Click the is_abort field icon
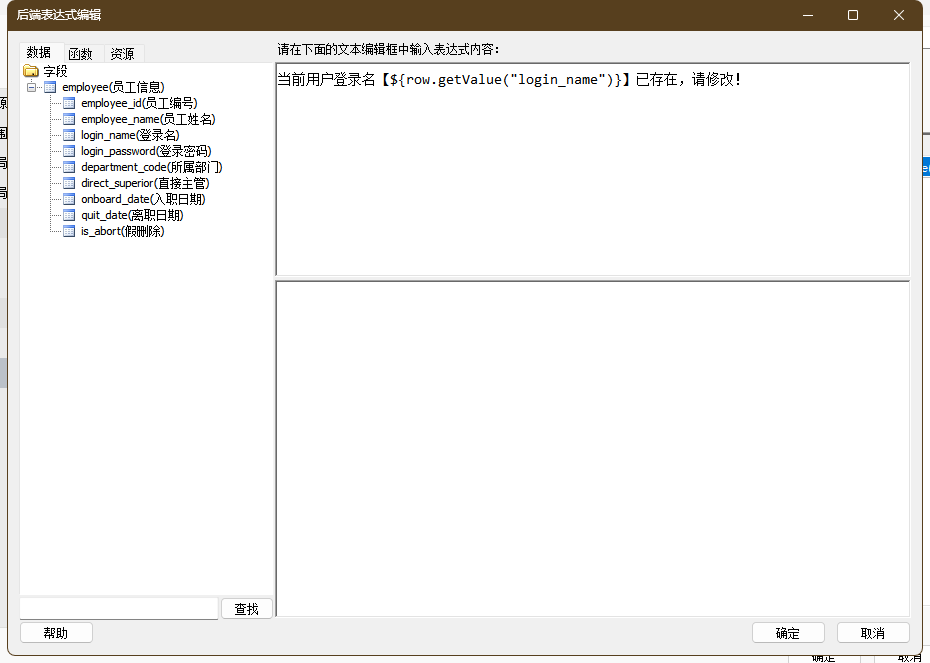 (69, 231)
